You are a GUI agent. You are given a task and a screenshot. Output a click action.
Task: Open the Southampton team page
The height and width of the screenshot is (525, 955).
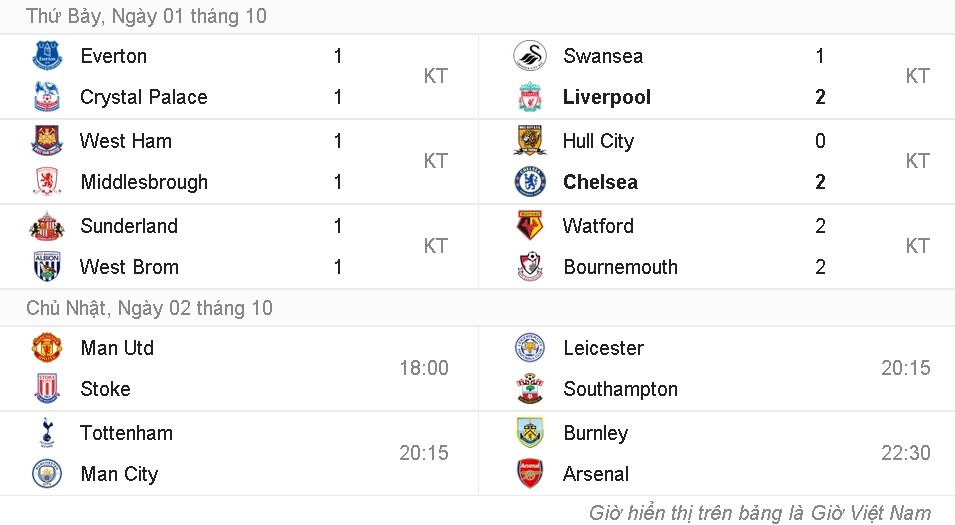pos(620,389)
